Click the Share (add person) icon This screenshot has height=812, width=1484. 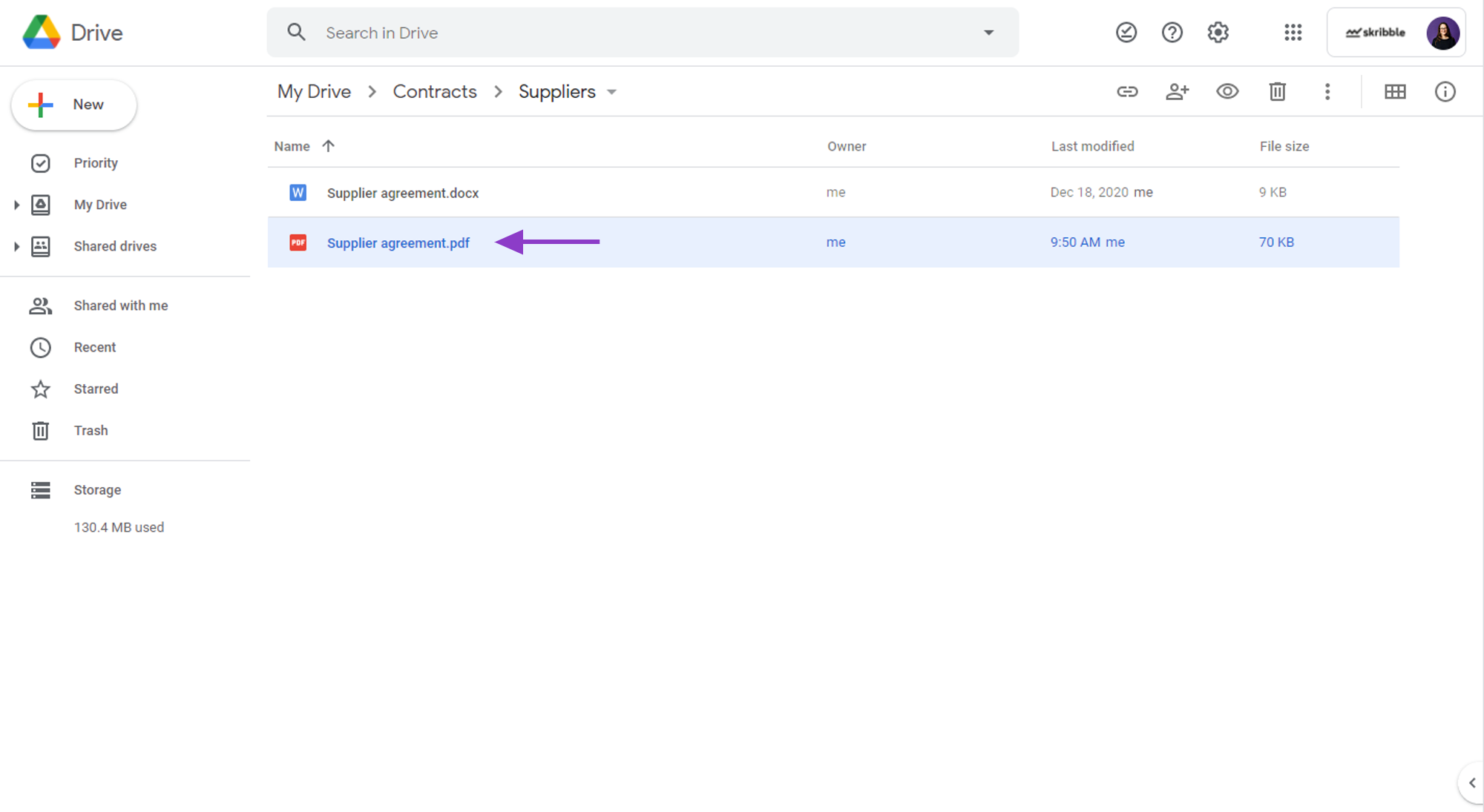click(x=1177, y=92)
